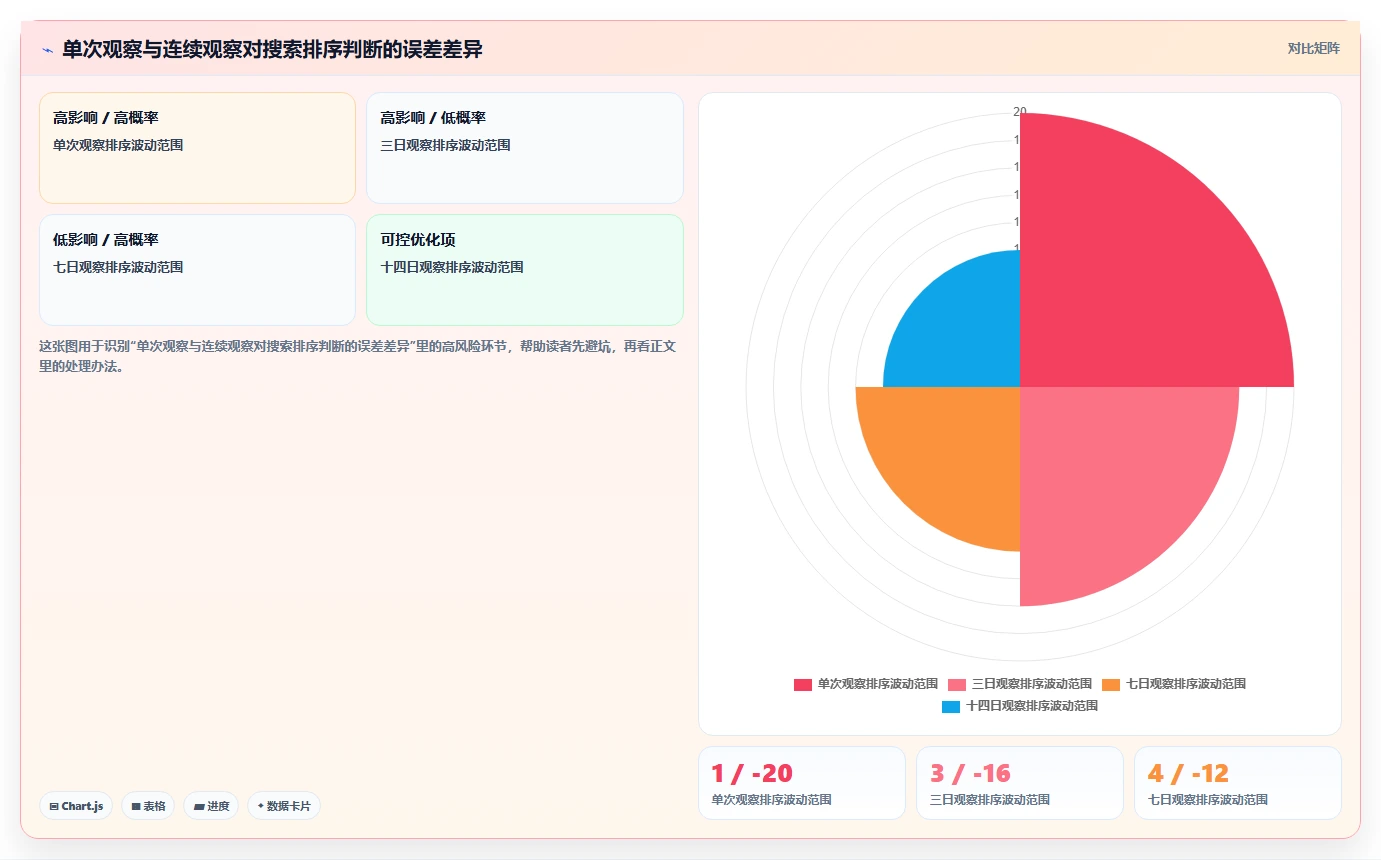
Task: Select the 进度 chip
Action: 211,806
